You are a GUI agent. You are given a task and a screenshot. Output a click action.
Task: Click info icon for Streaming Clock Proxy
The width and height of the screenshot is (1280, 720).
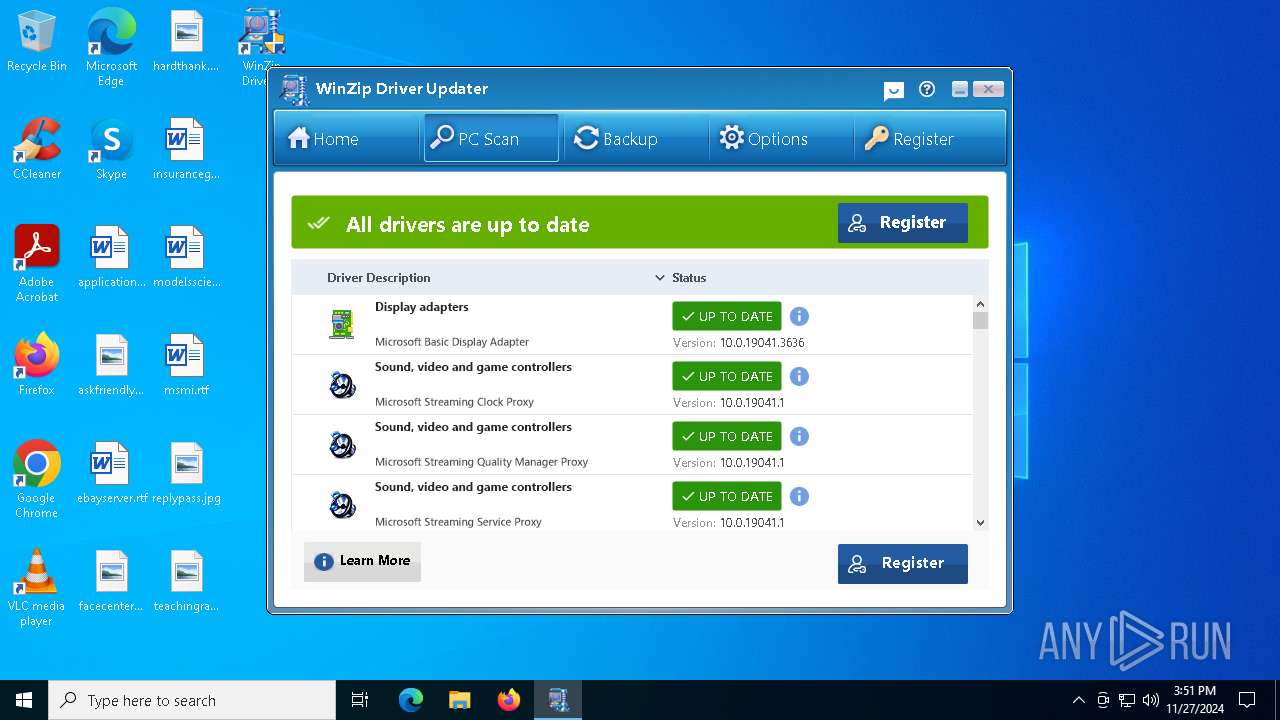[799, 376]
